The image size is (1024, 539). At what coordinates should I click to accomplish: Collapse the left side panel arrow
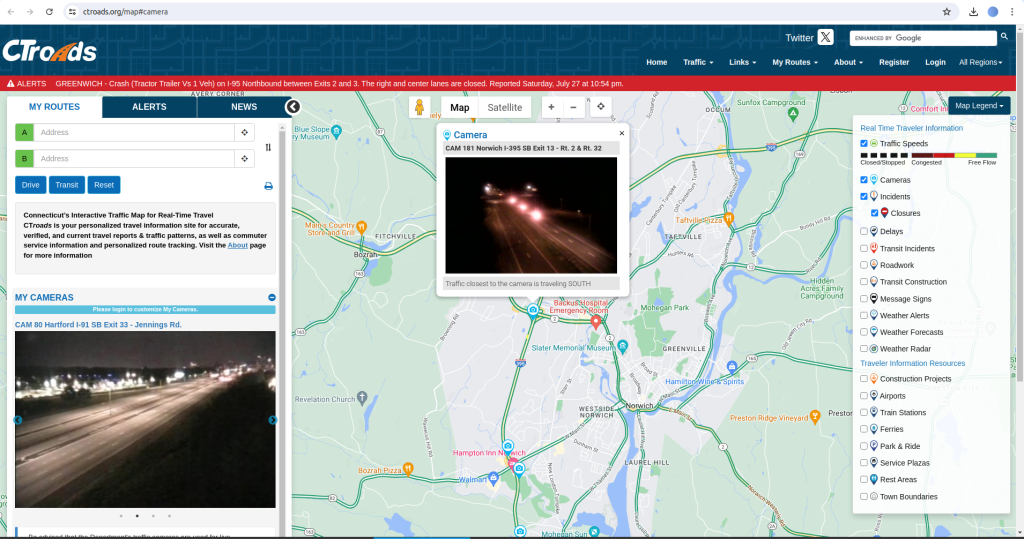292,106
